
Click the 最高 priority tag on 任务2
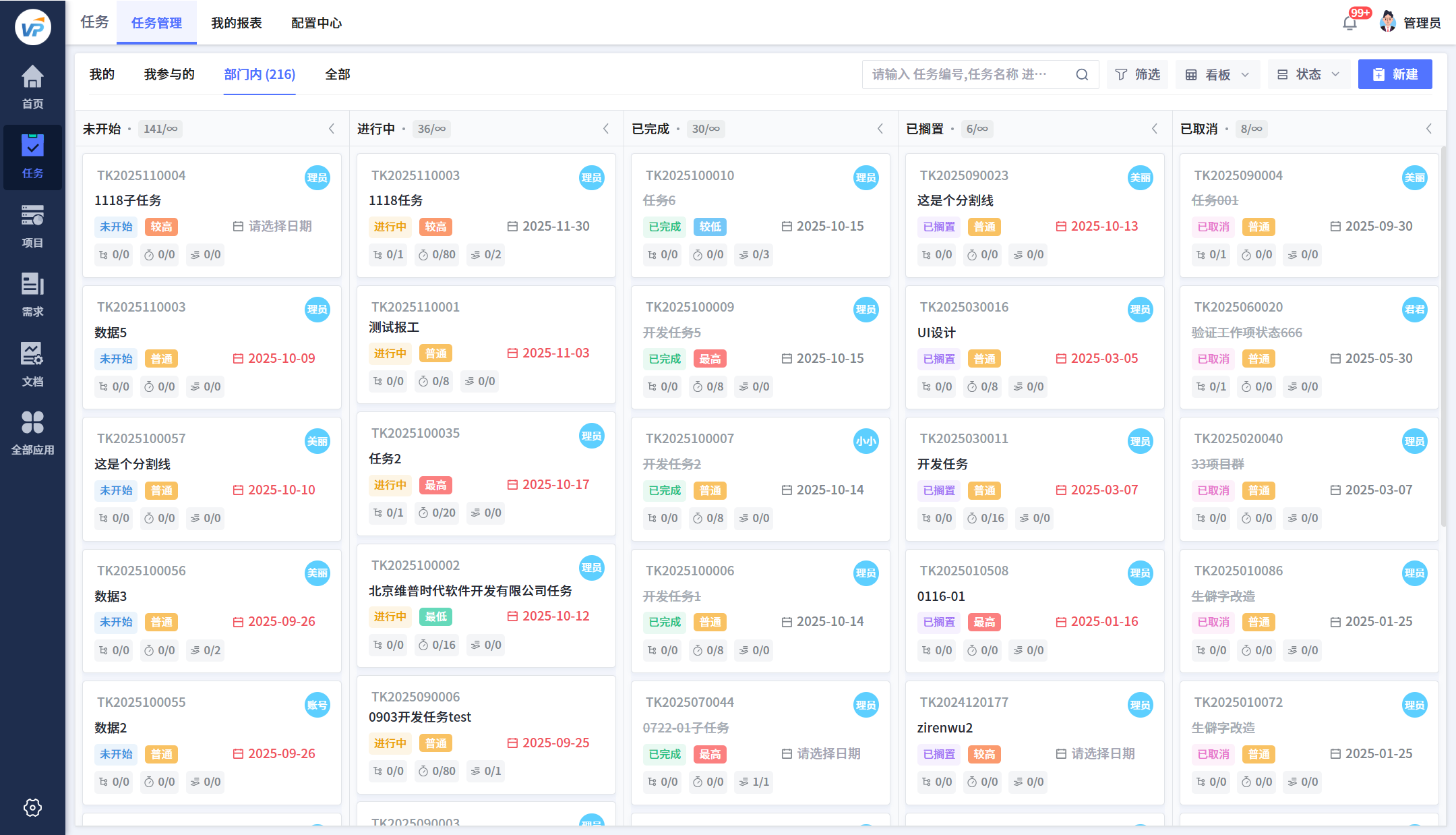pyautogui.click(x=435, y=485)
